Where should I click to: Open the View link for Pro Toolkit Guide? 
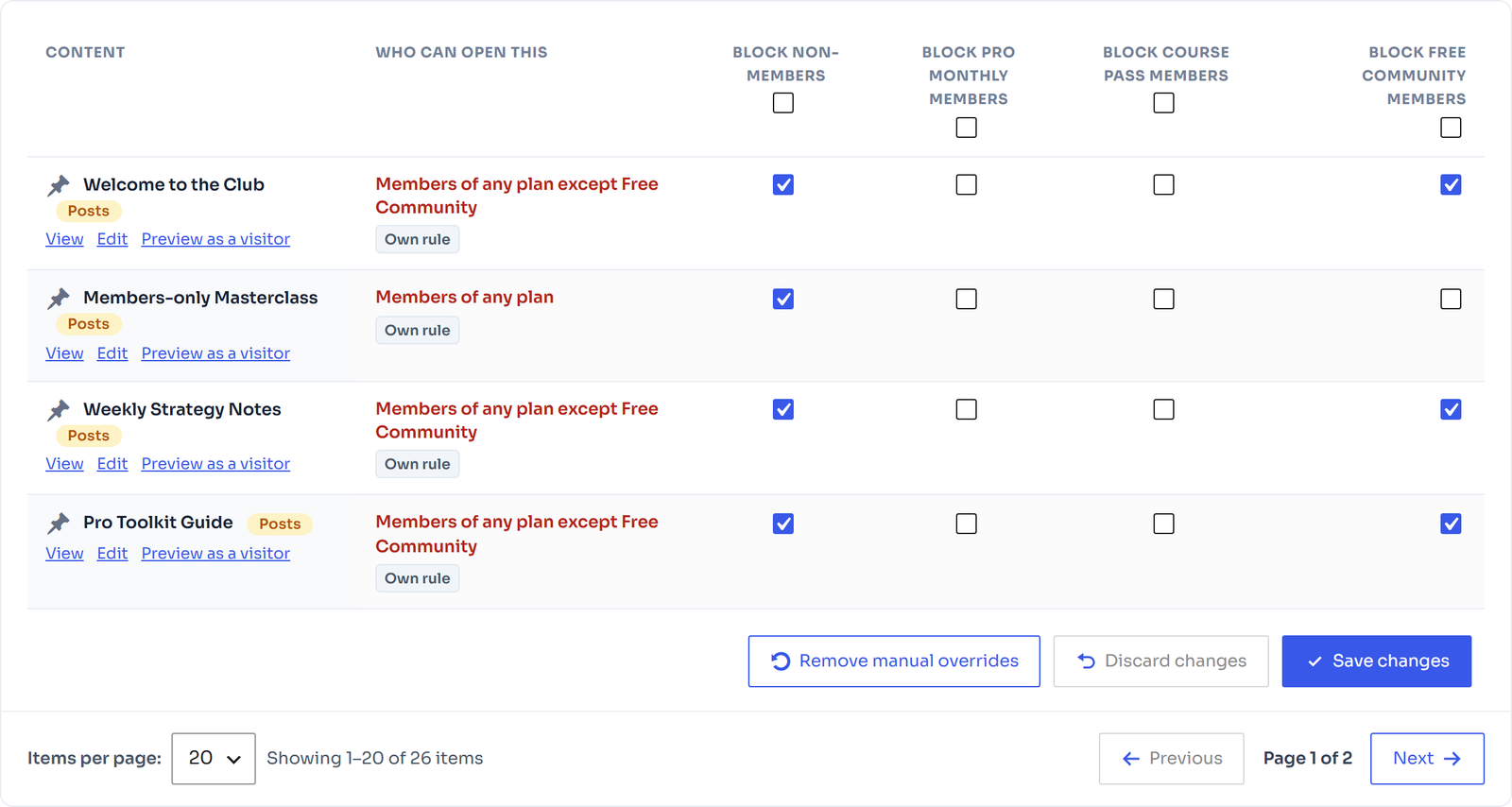point(64,554)
